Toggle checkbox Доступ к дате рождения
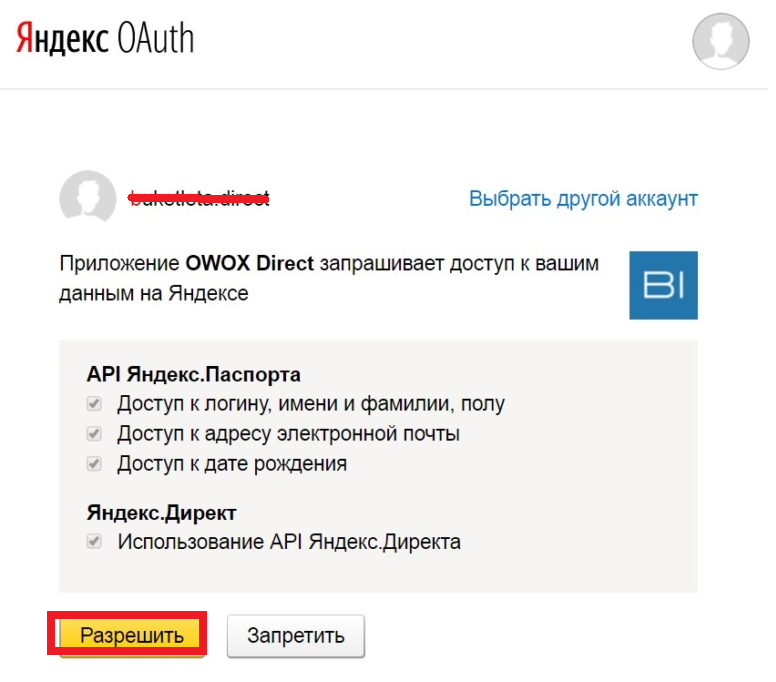Screen dimensions: 776x682 [94, 464]
